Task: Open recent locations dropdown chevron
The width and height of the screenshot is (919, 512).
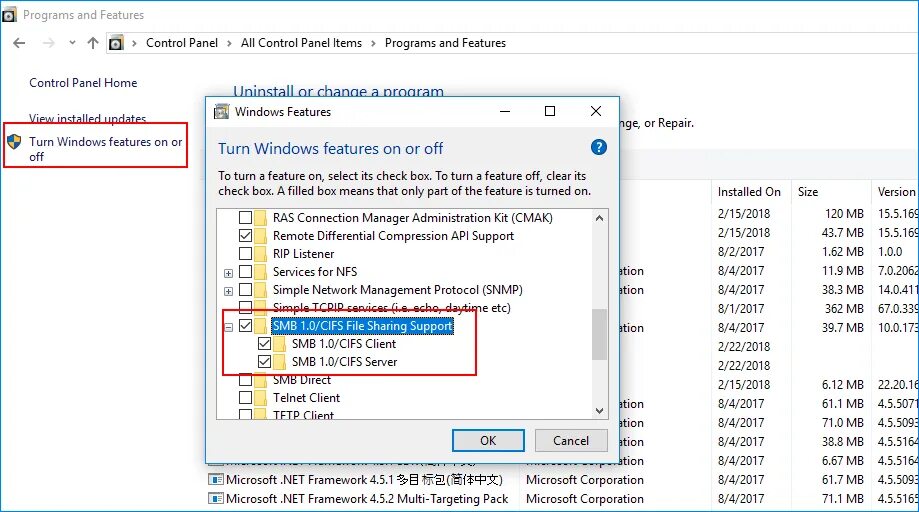Action: [72, 43]
